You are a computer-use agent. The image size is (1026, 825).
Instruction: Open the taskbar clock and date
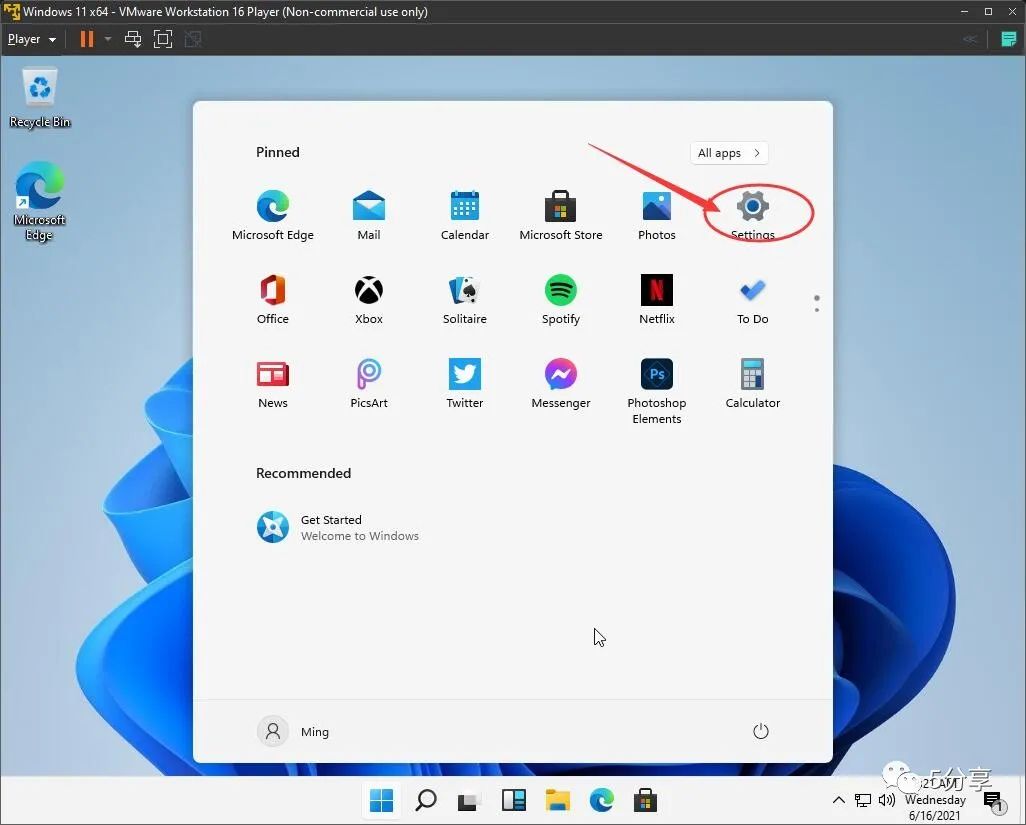coord(935,799)
